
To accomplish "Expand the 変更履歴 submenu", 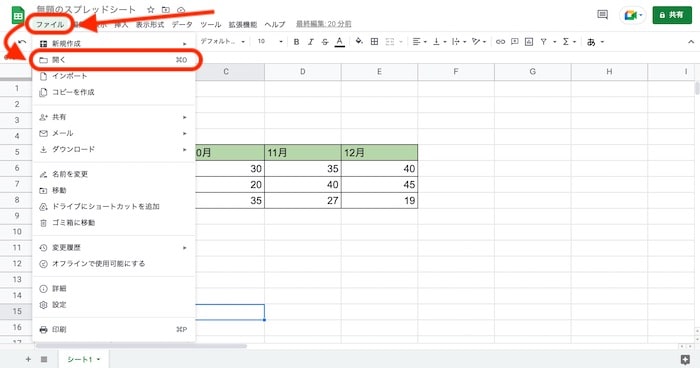I will pos(114,247).
